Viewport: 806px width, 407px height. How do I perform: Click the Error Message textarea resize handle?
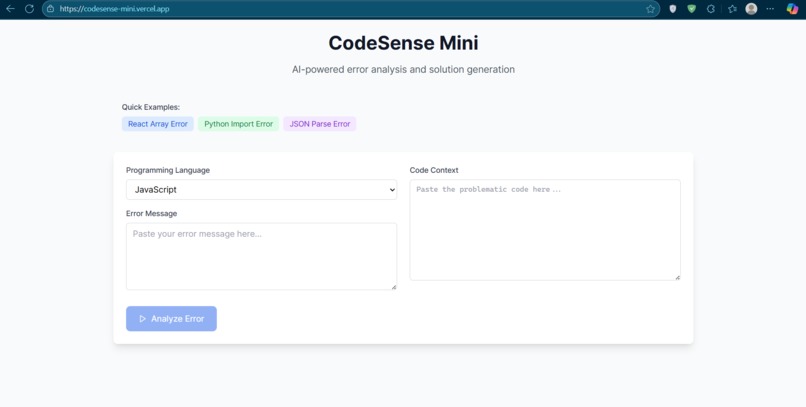pyautogui.click(x=394, y=287)
